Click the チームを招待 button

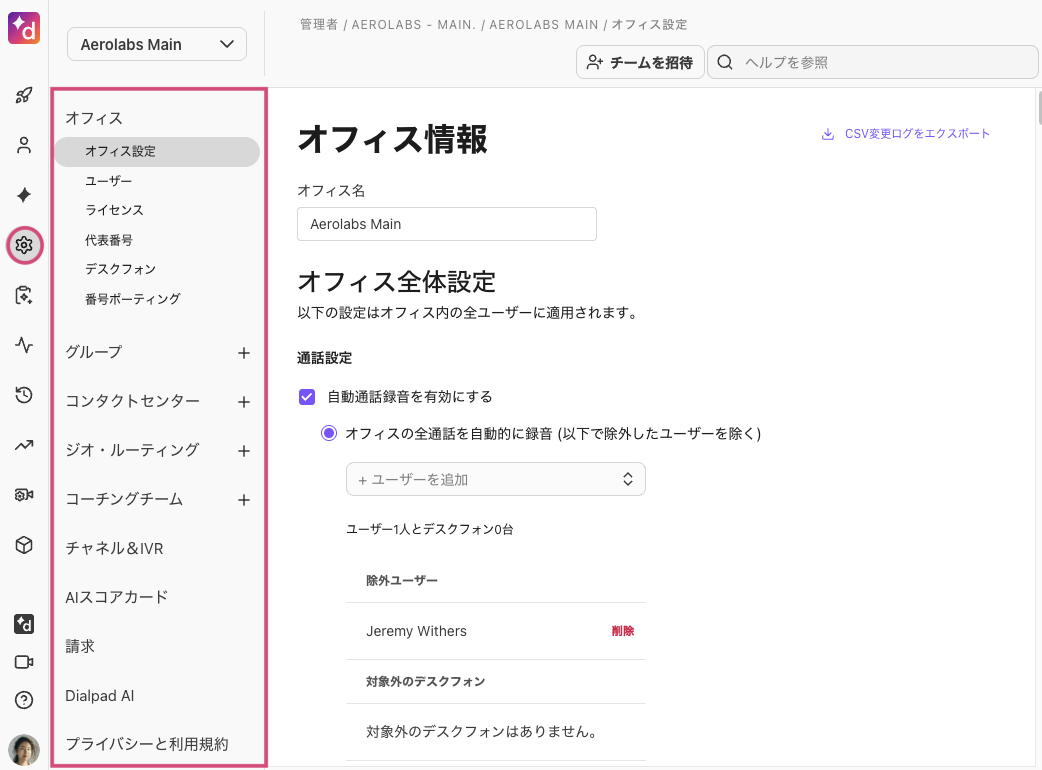[640, 62]
